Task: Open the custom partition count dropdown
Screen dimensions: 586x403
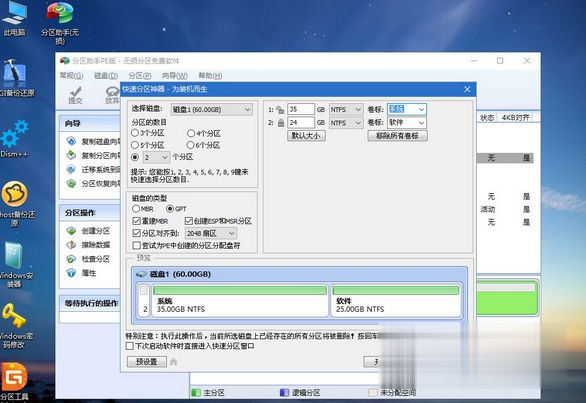Action: (x=156, y=157)
